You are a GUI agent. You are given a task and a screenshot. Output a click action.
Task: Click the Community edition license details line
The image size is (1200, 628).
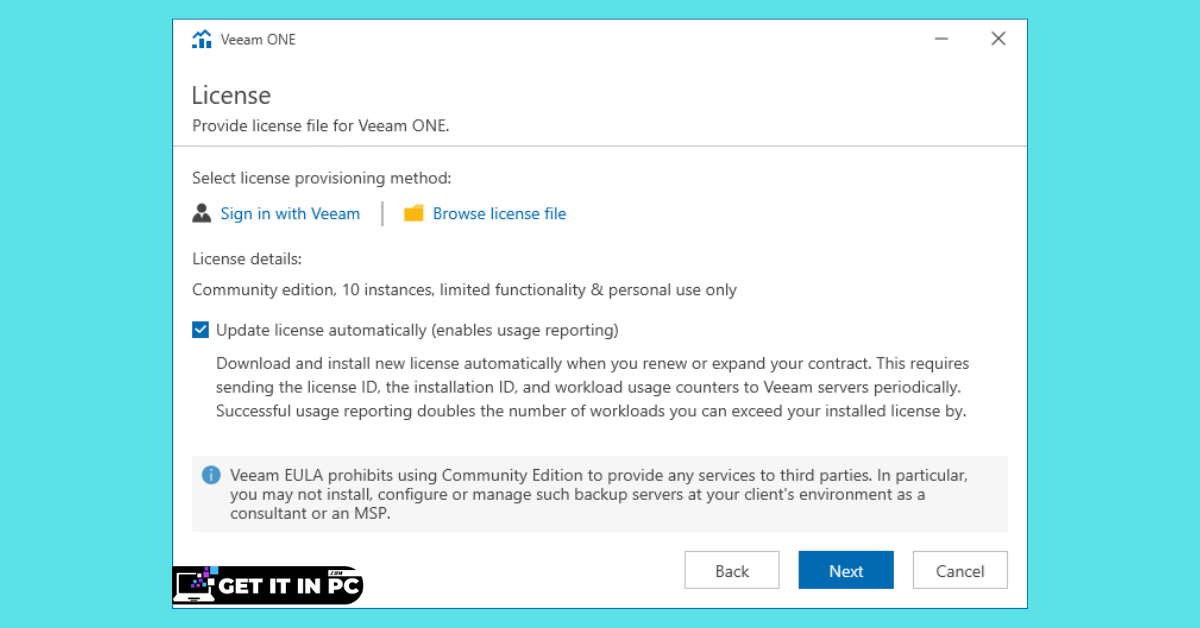point(464,290)
